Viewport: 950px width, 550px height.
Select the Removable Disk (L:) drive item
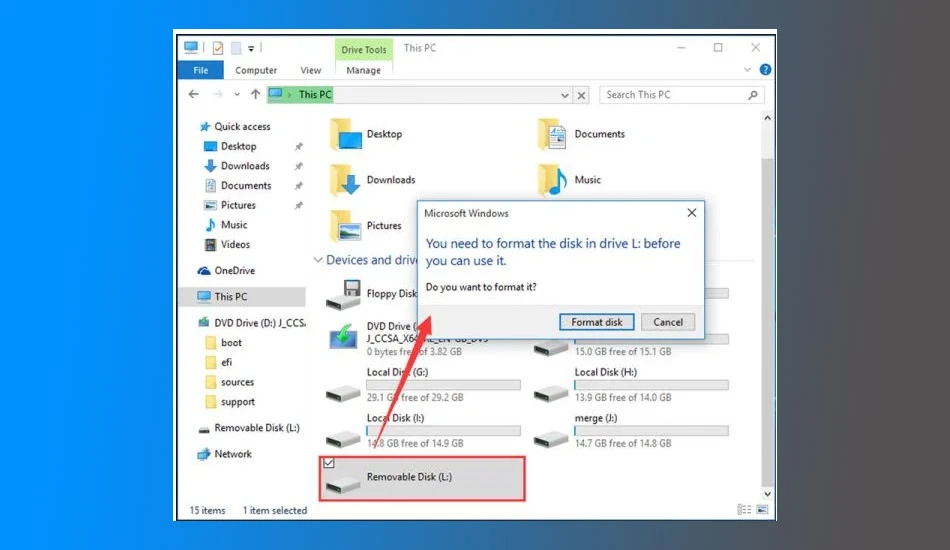point(422,479)
